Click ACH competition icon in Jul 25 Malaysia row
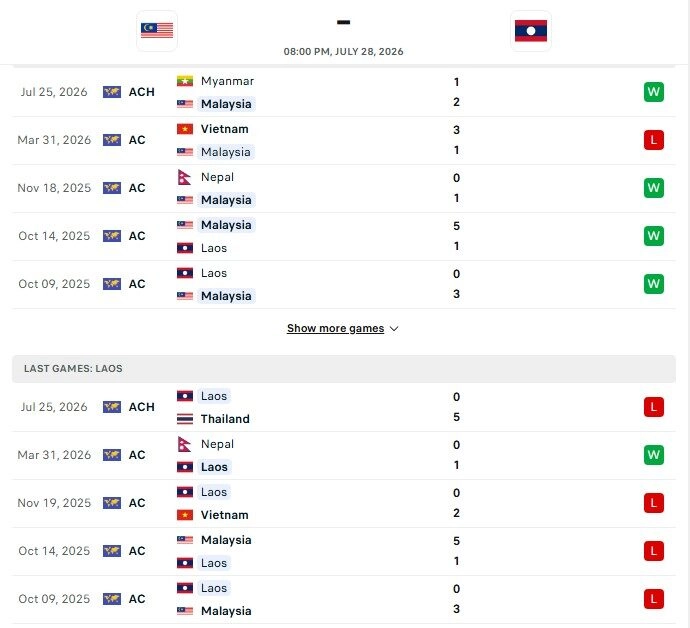The image size is (690, 628). click(112, 92)
